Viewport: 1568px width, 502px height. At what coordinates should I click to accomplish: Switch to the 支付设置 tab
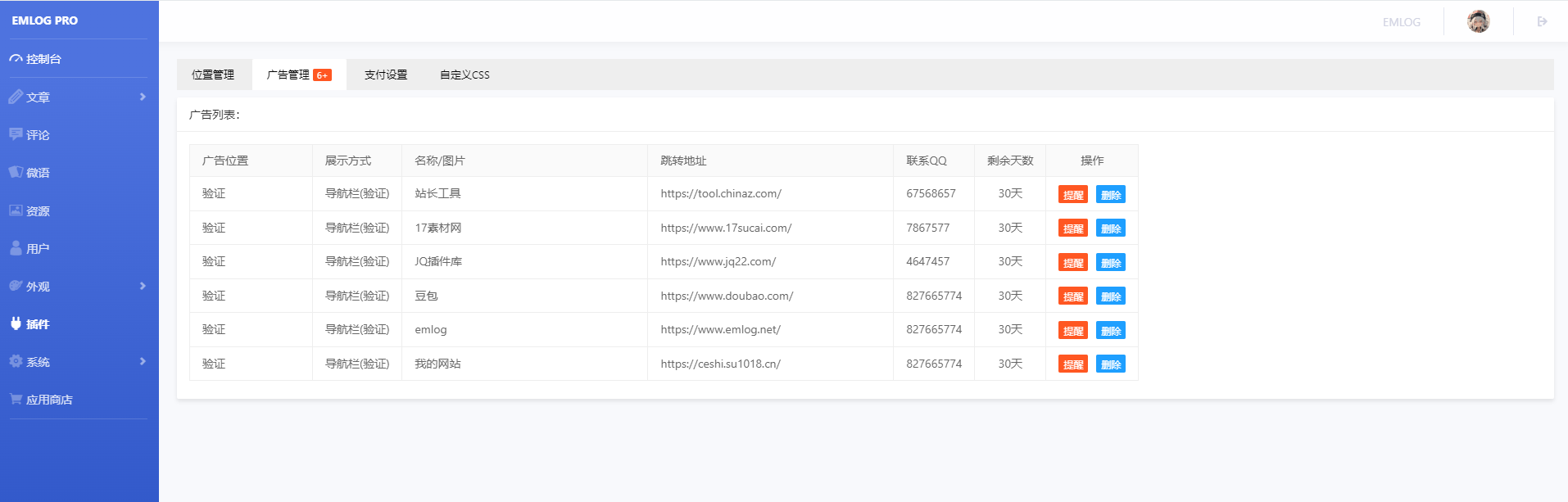[386, 75]
